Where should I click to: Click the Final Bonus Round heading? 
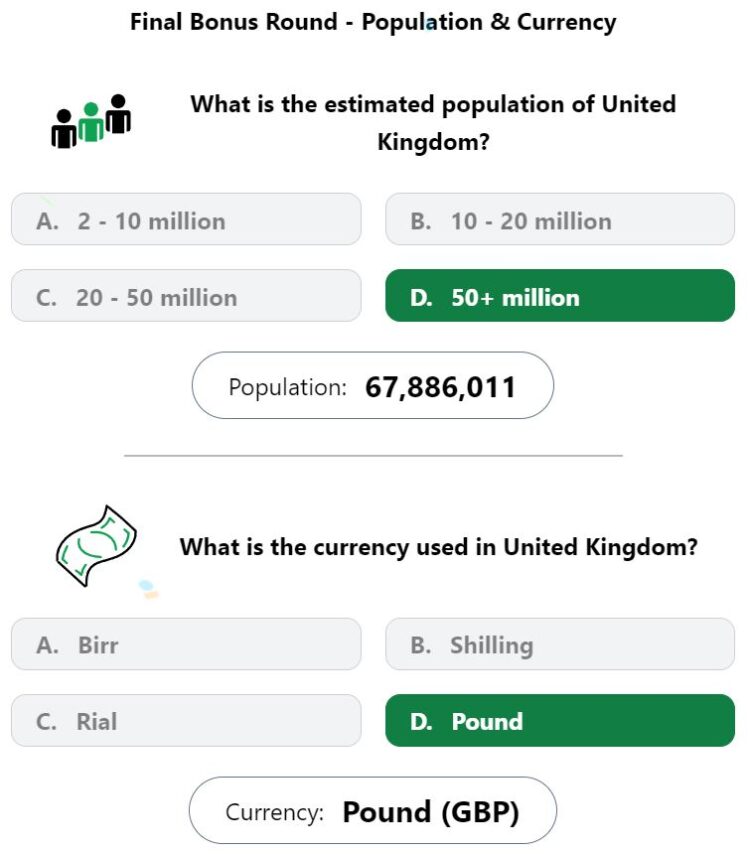pos(373,22)
